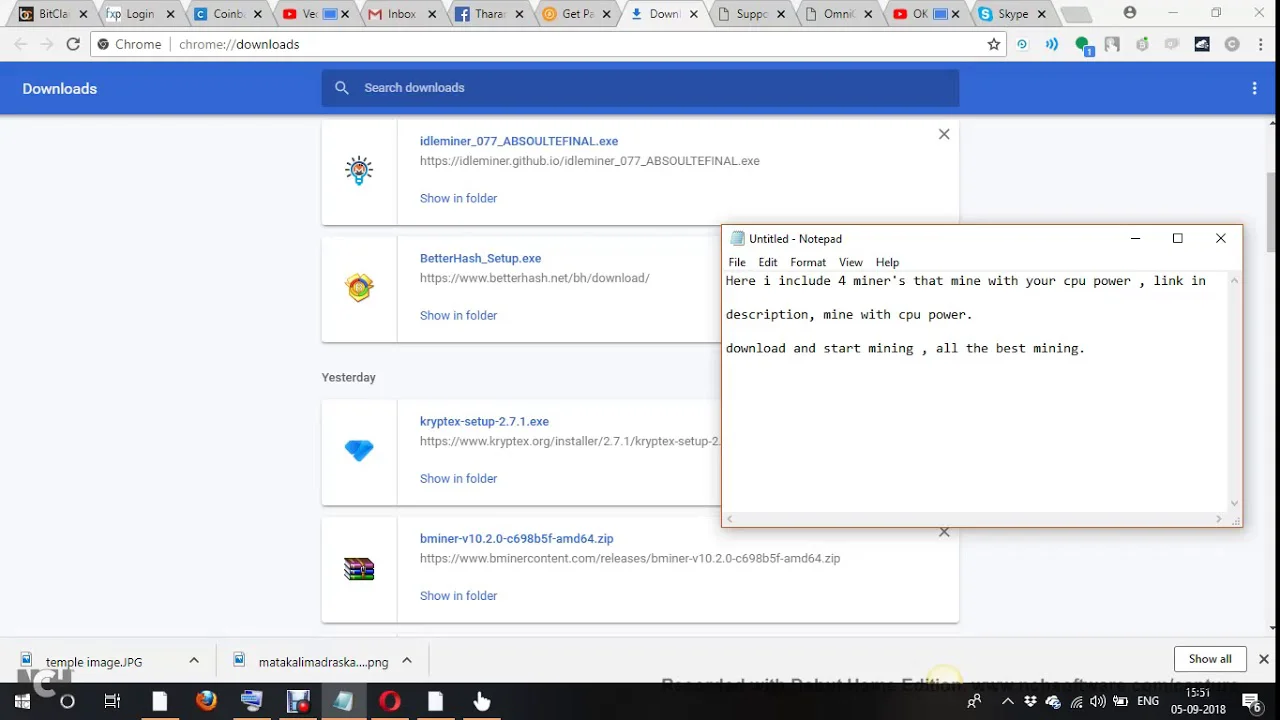Click the bminer WinRAR archive icon
This screenshot has height=720, width=1280.
coord(359,569)
